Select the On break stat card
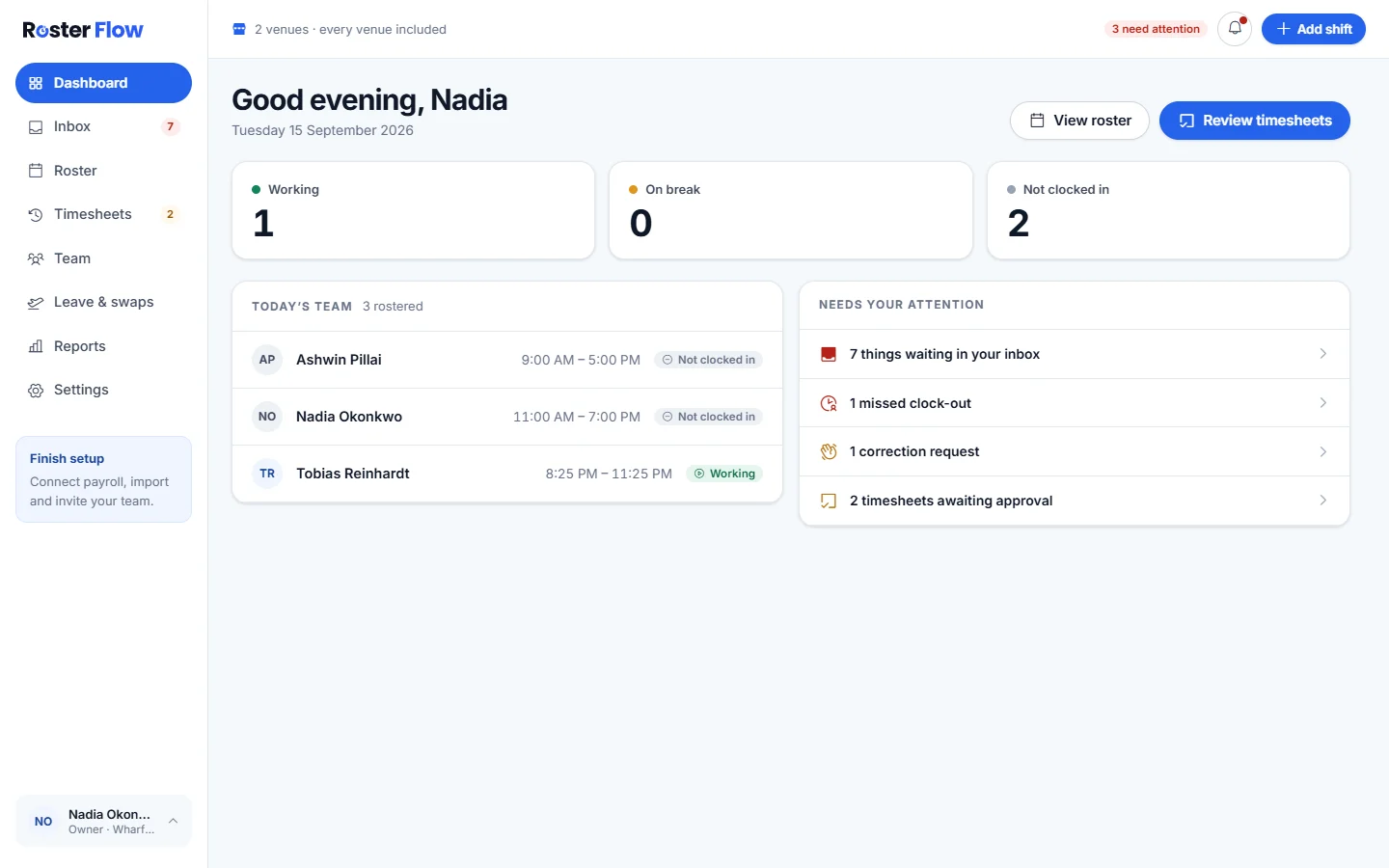Viewport: 1389px width, 868px height. click(791, 210)
